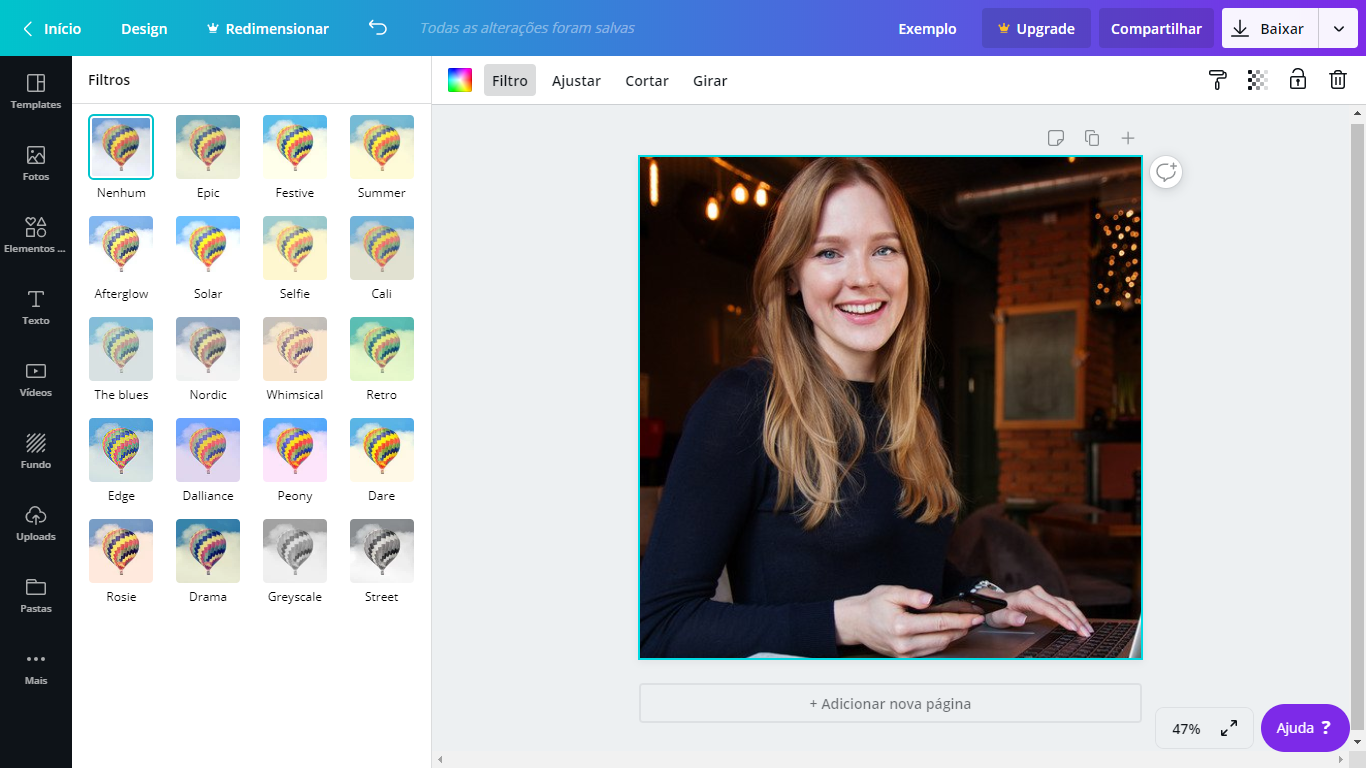The height and width of the screenshot is (768, 1366).
Task: Click the vertical canvas scrollbar
Action: 1357,425
